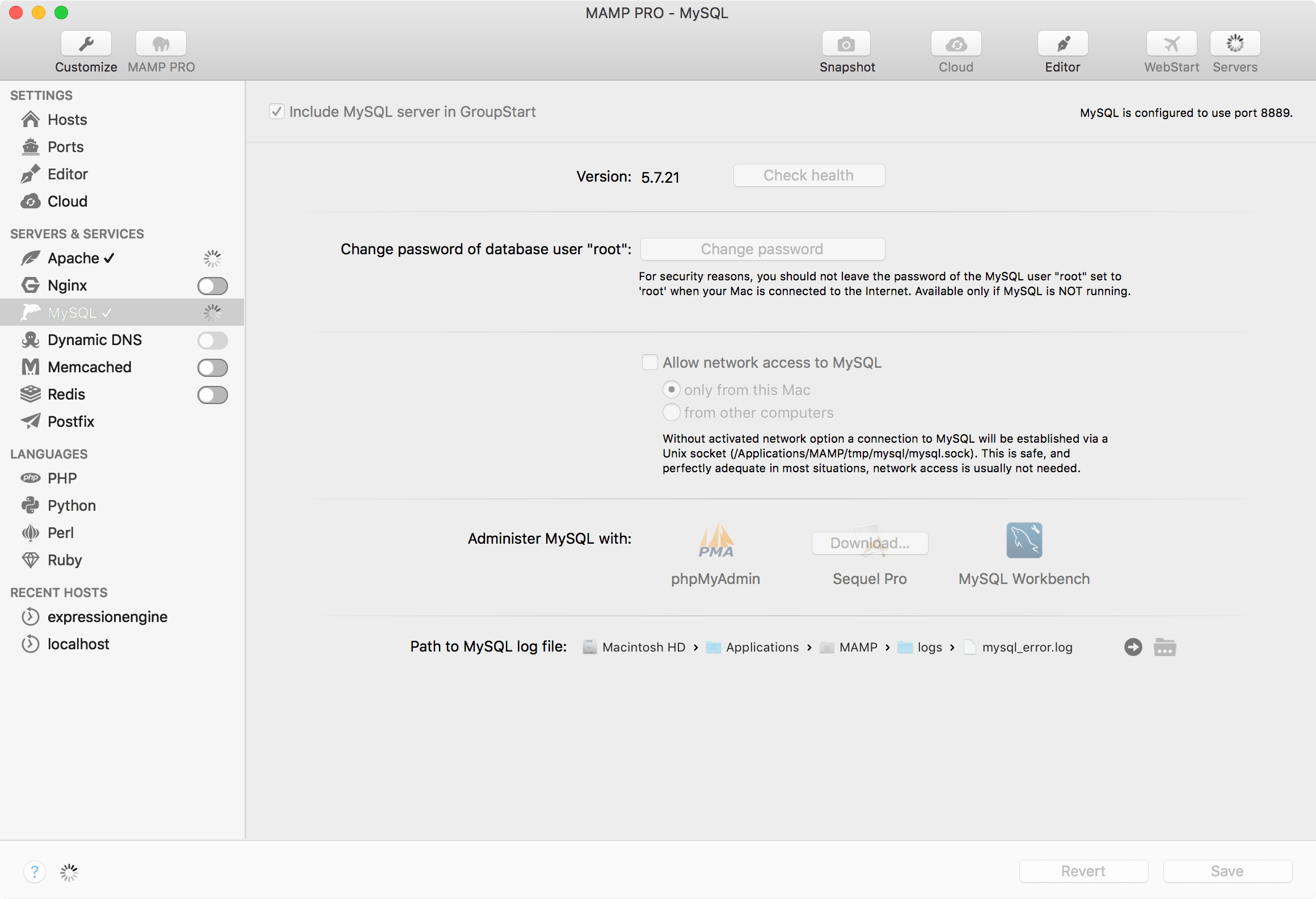
Task: Select from other computers radio option
Action: (x=672, y=413)
